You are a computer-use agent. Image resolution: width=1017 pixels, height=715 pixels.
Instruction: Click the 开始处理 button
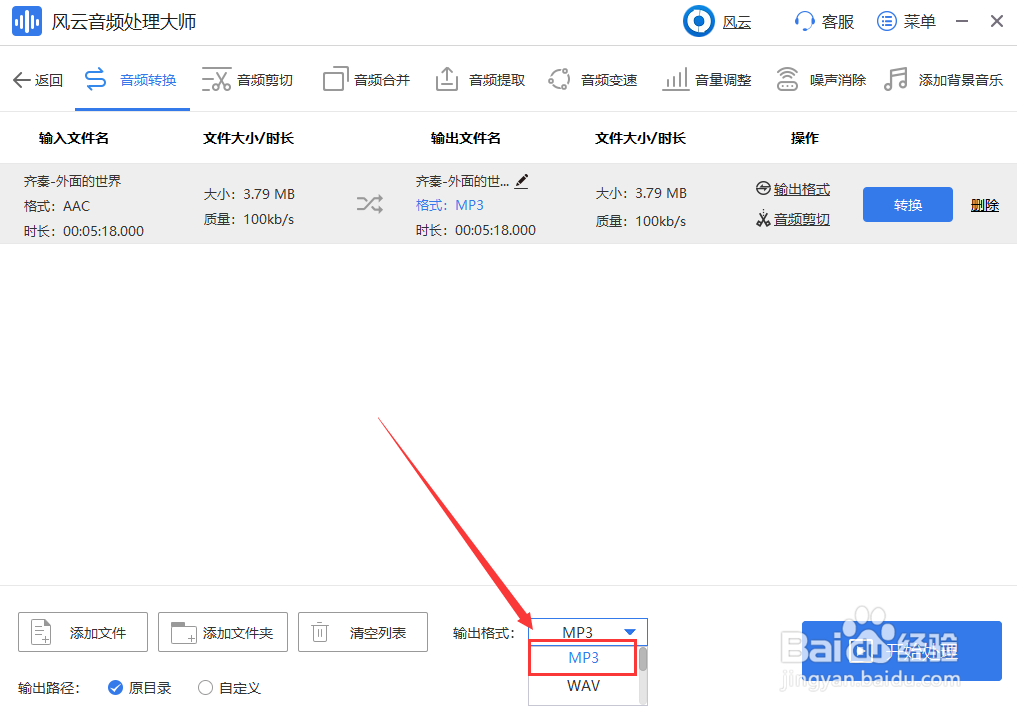pos(902,651)
